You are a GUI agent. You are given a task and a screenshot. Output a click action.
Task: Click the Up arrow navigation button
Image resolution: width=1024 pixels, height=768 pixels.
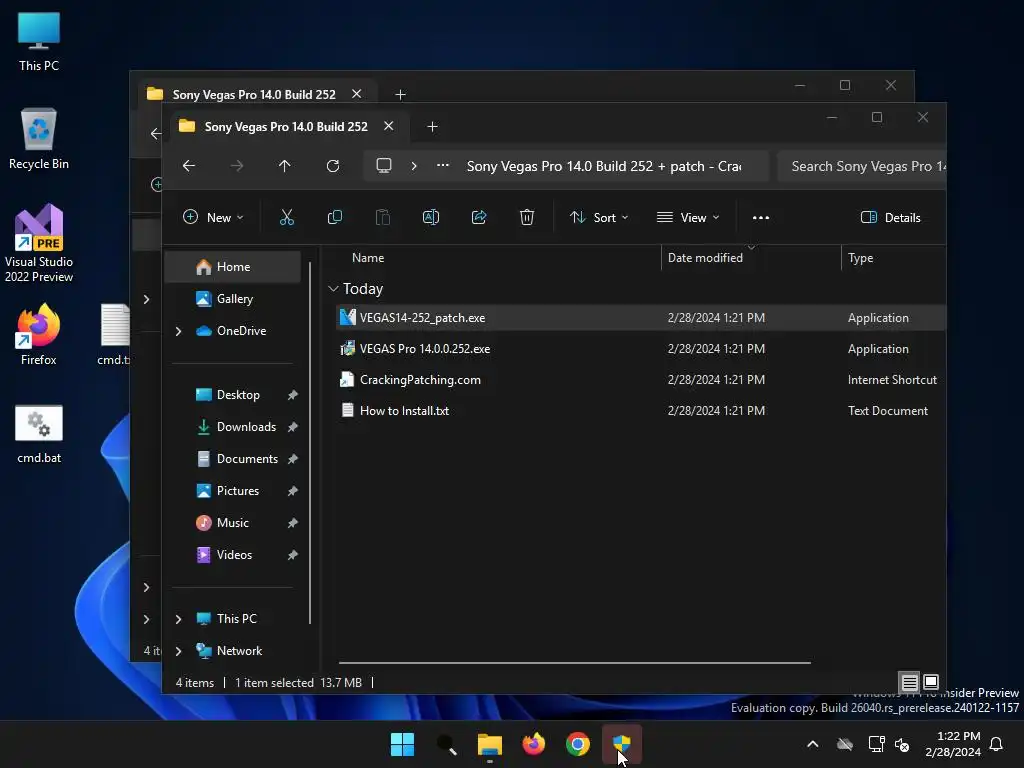(285, 166)
